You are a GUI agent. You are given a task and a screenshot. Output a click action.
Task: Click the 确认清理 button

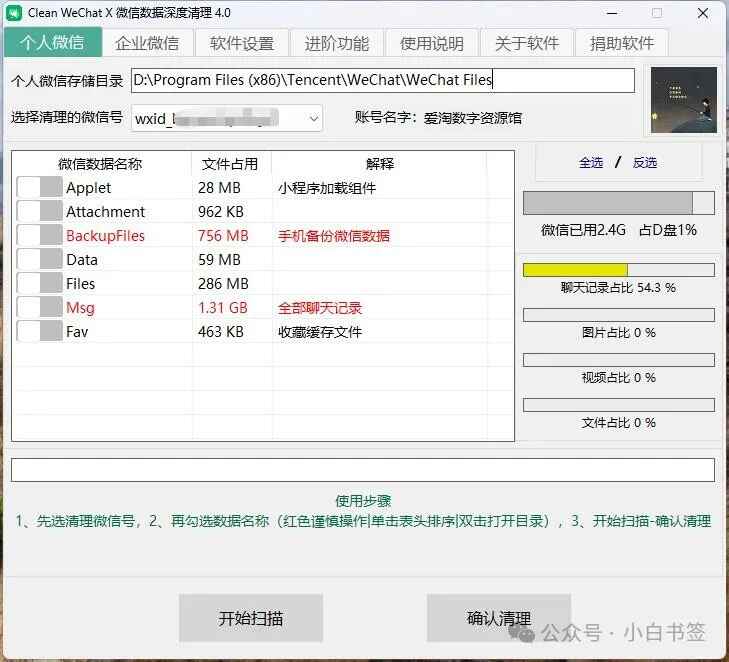(499, 618)
